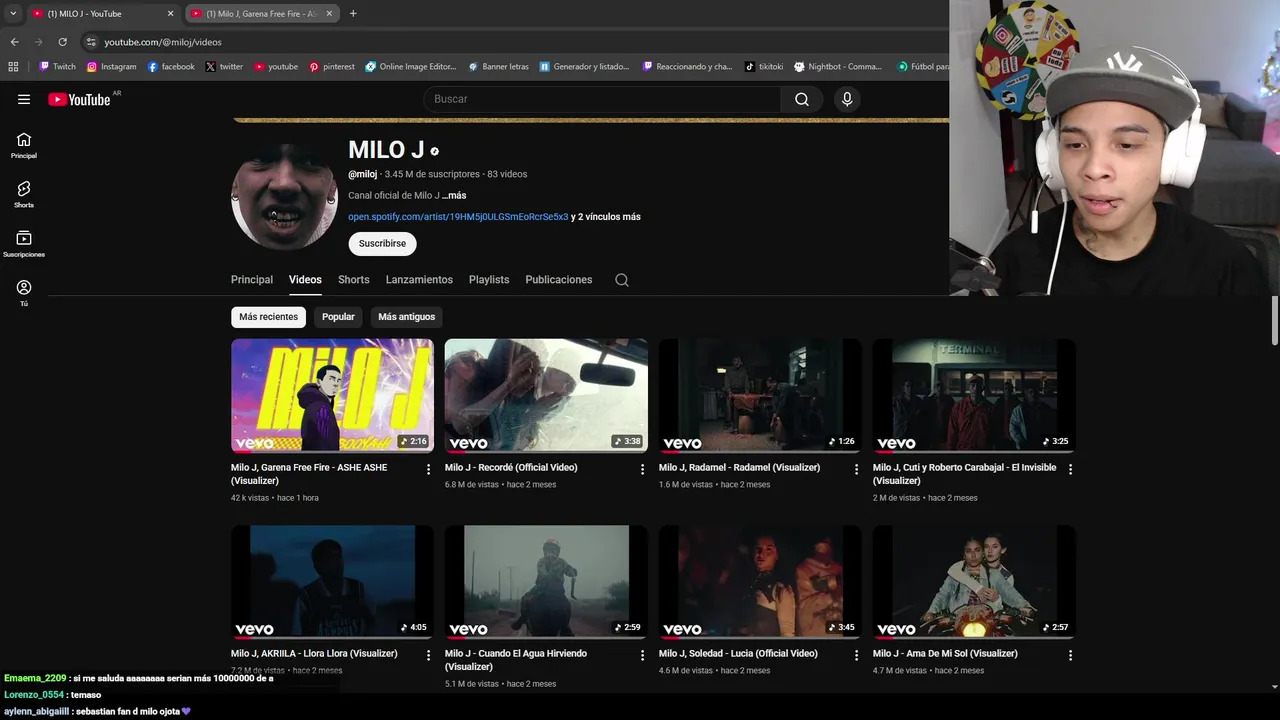Open the Instagram bookmark

click(111, 67)
